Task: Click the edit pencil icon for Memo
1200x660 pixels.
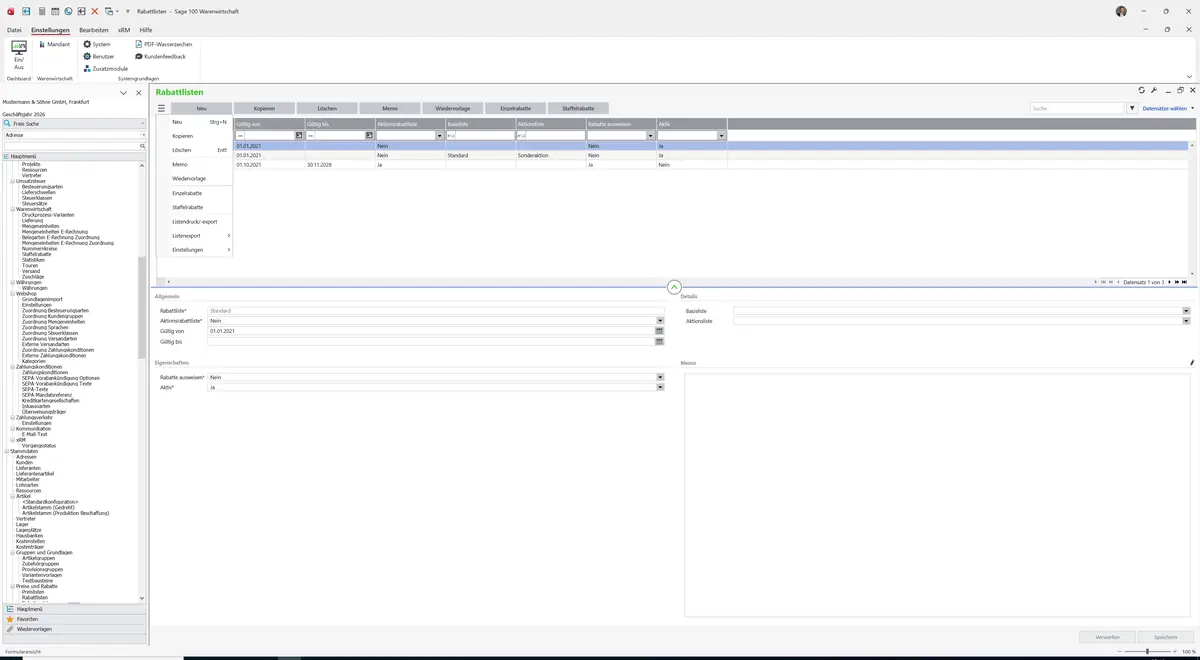Action: pos(1192,363)
